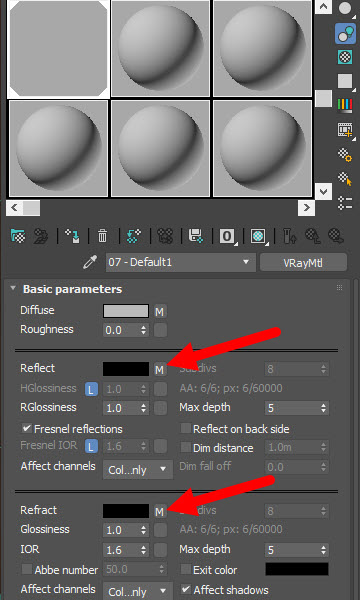Disable the Fresnel reflections checkbox
The width and height of the screenshot is (360, 600).
click(x=26, y=428)
